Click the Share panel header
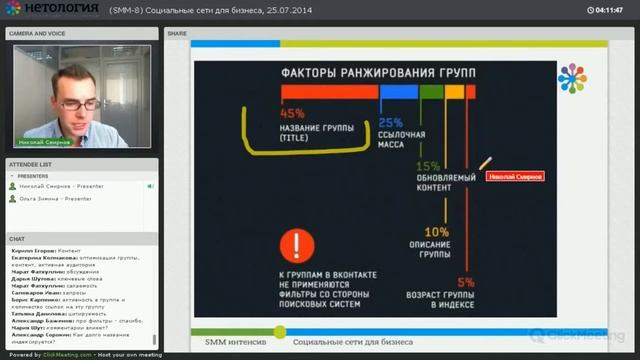This screenshot has width=640, height=360. click(399, 33)
